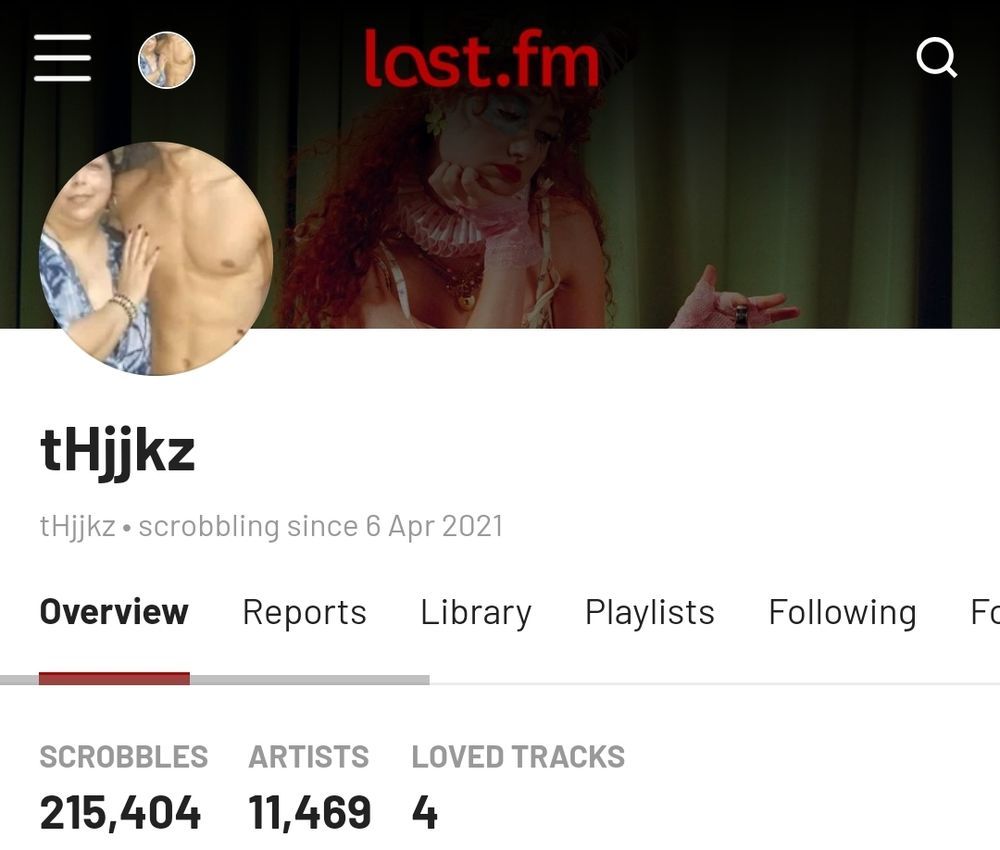The image size is (1000, 850).
Task: Click the tab strip horizontal scrollbar
Action: (215, 680)
